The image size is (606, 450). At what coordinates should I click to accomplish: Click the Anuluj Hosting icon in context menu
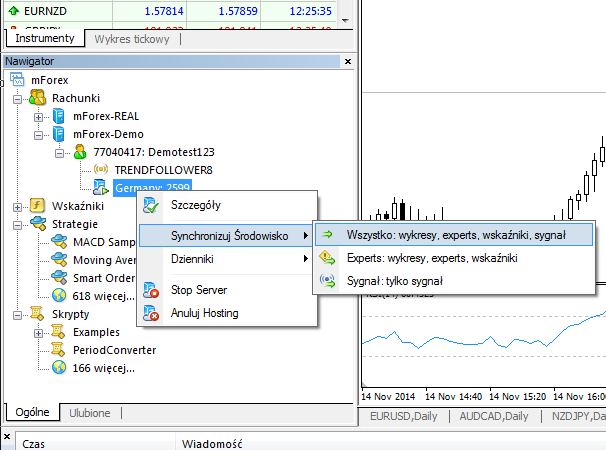pos(151,313)
